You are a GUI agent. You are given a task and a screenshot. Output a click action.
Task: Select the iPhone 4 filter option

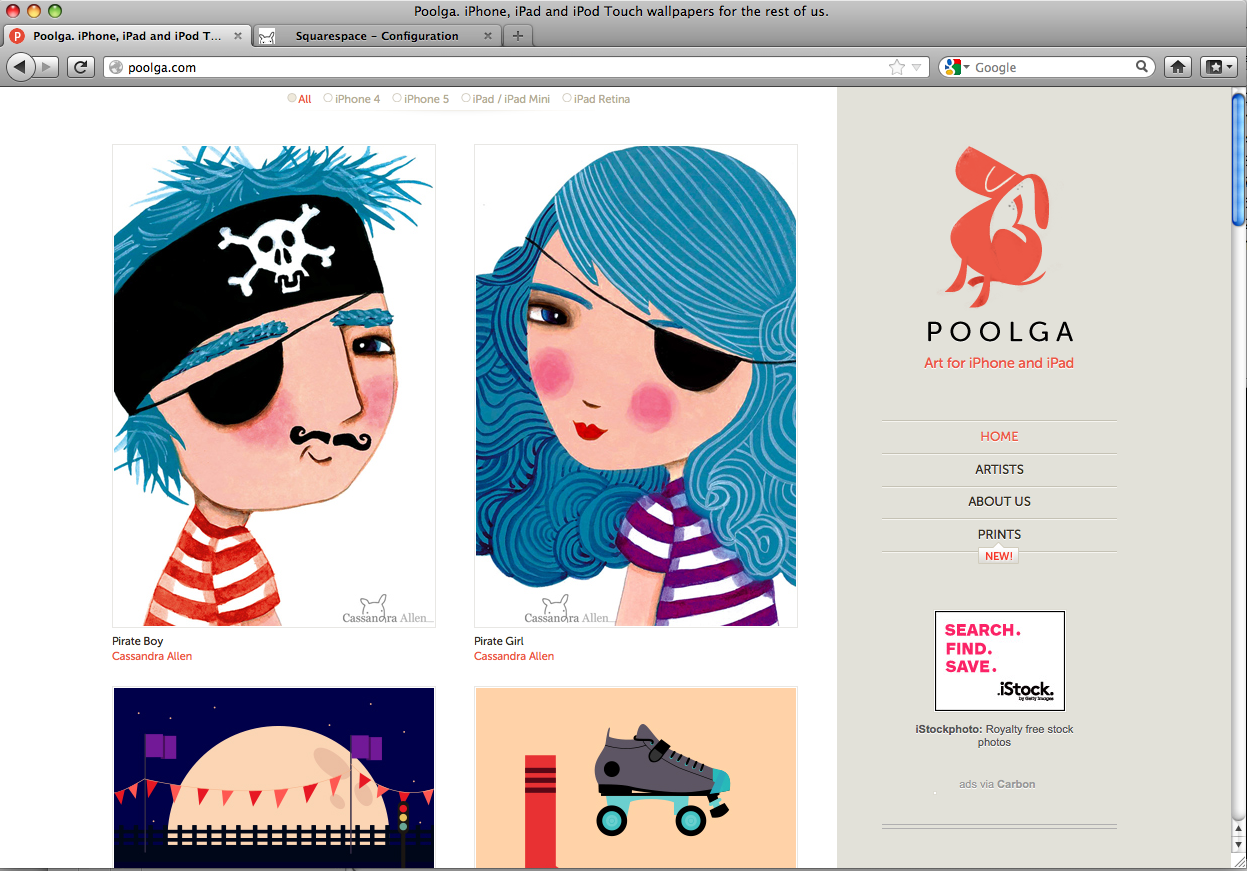pyautogui.click(x=351, y=99)
